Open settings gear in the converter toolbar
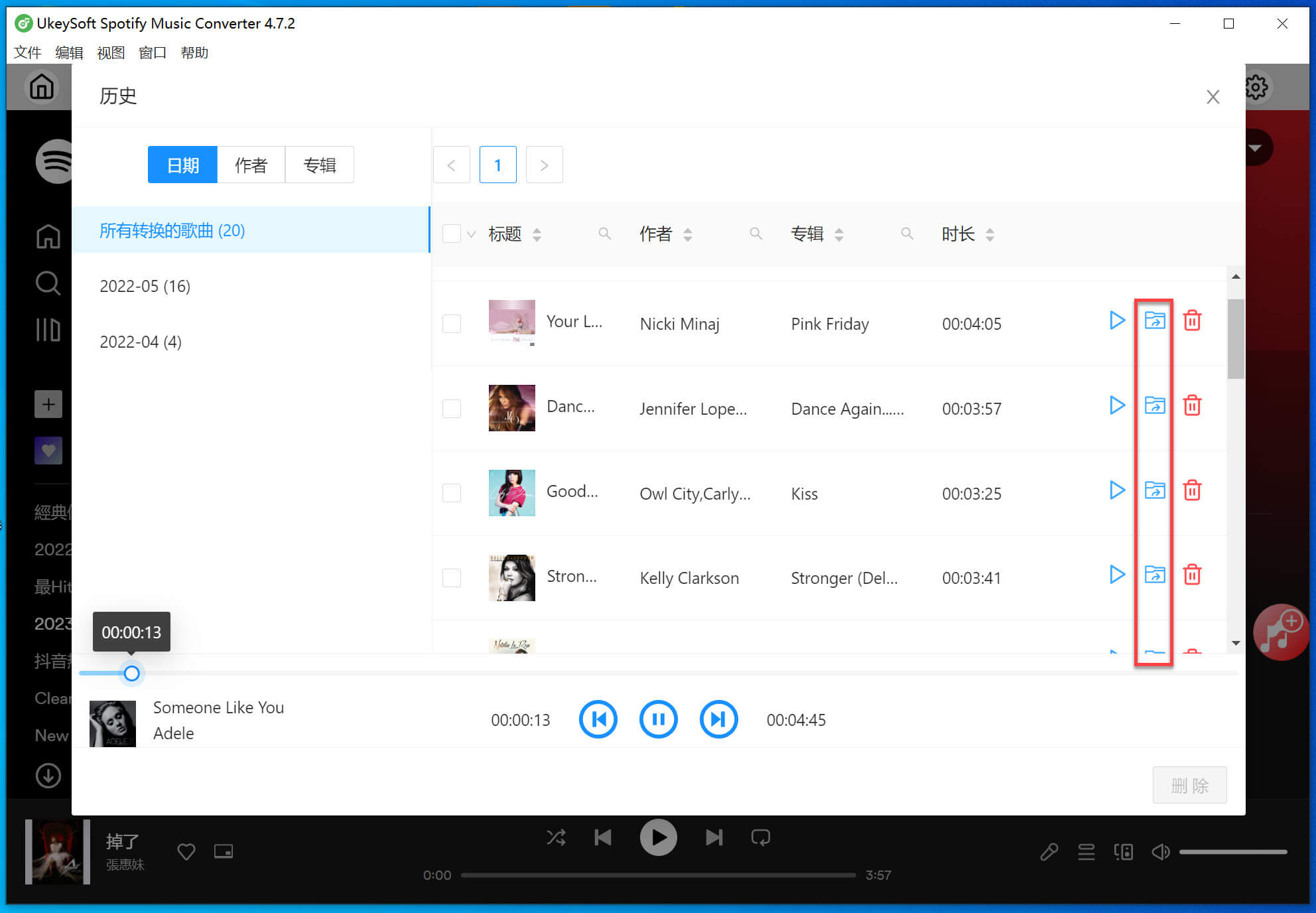This screenshot has width=1316, height=913. click(x=1256, y=87)
